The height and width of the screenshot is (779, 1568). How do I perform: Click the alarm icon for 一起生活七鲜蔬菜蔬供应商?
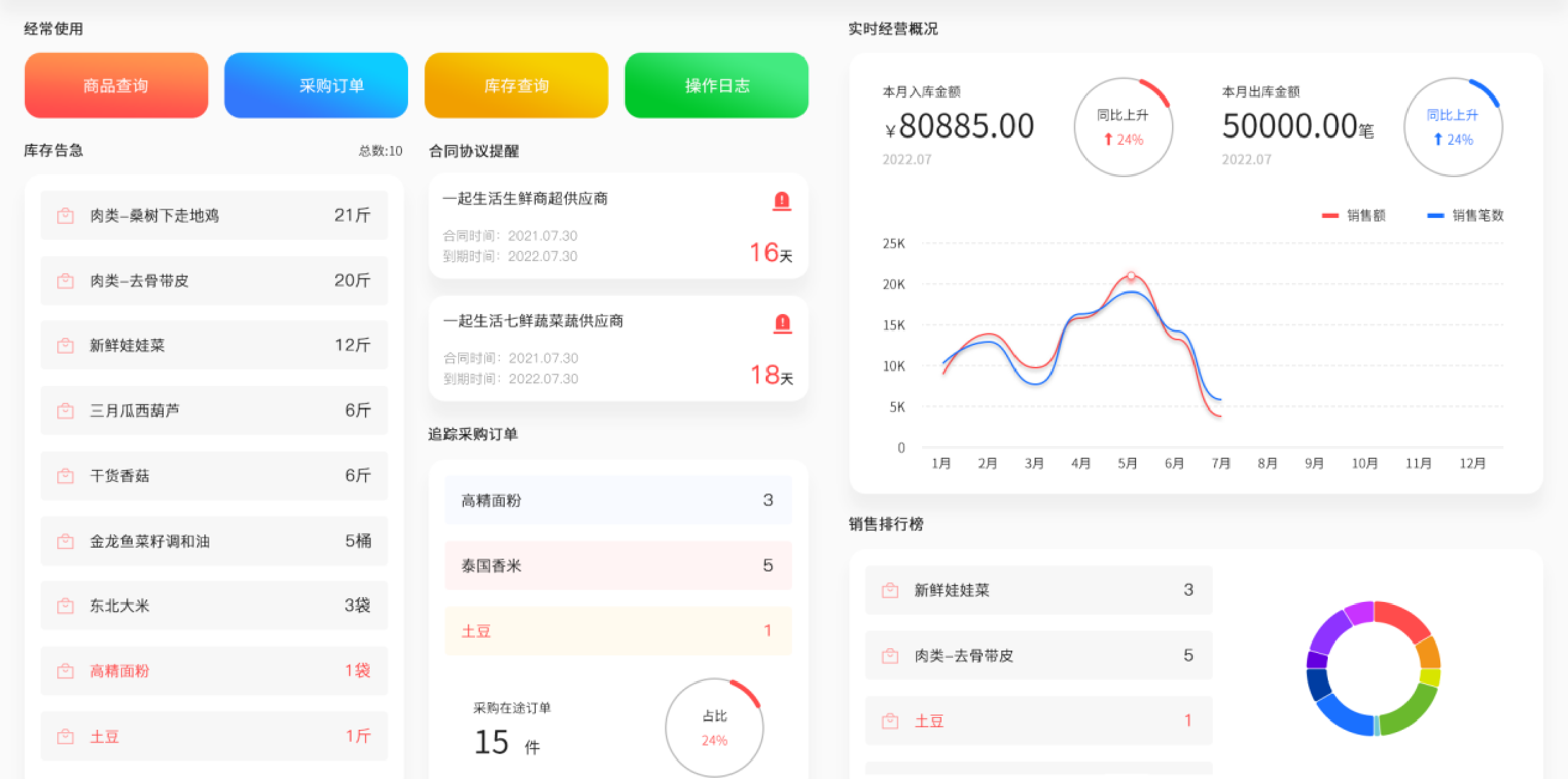click(x=782, y=323)
